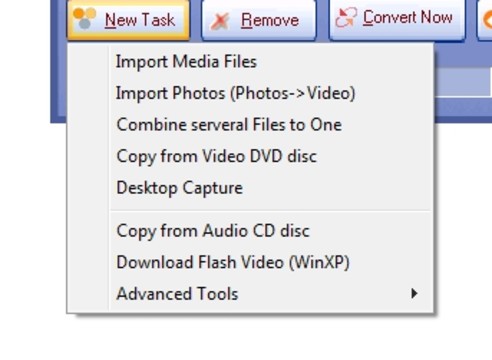Click the partially visible orange icon at right edge
The width and height of the screenshot is (492, 360).
488,20
